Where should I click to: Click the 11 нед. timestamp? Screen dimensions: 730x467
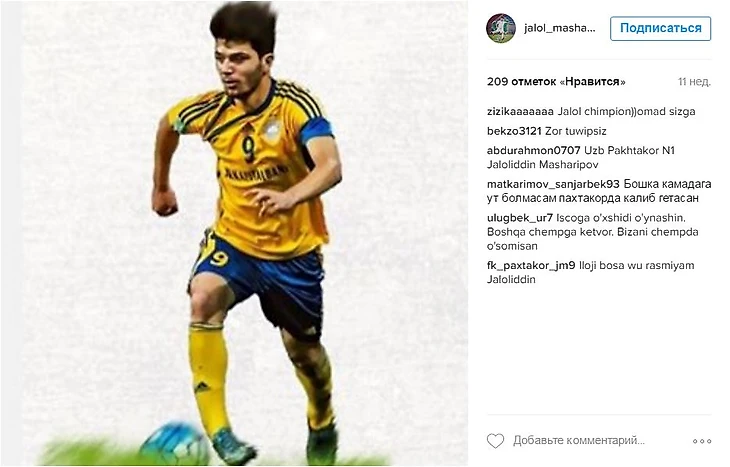[x=694, y=82]
